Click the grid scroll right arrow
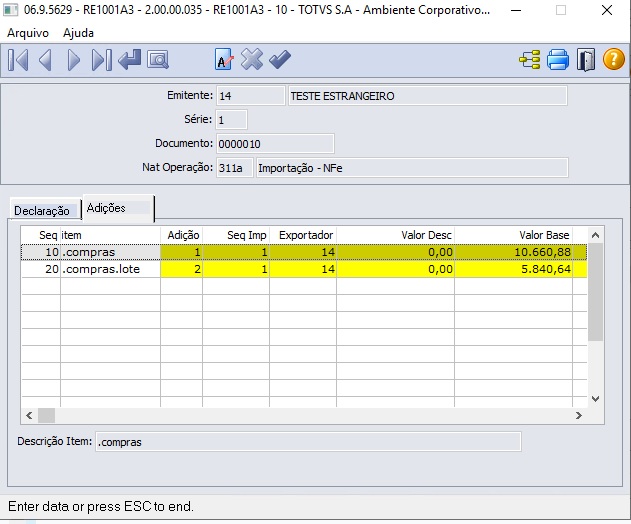This screenshot has height=524, width=631. [x=579, y=415]
